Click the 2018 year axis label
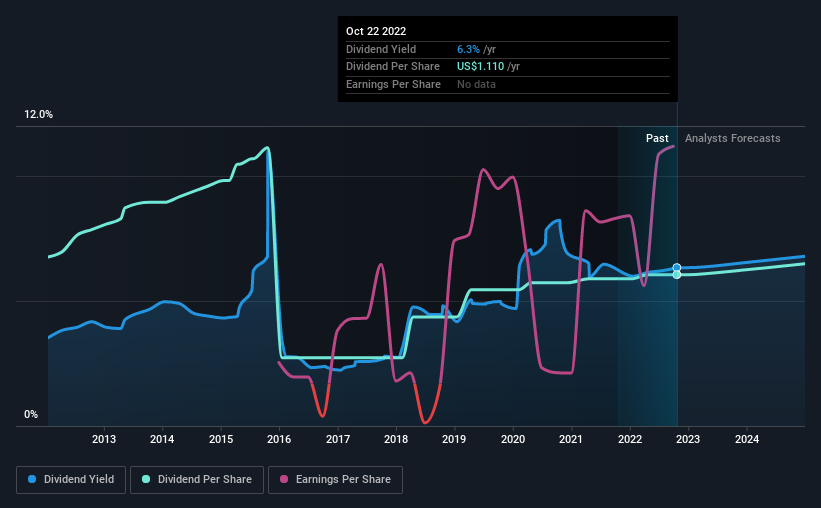Image resolution: width=821 pixels, height=508 pixels. 396,439
